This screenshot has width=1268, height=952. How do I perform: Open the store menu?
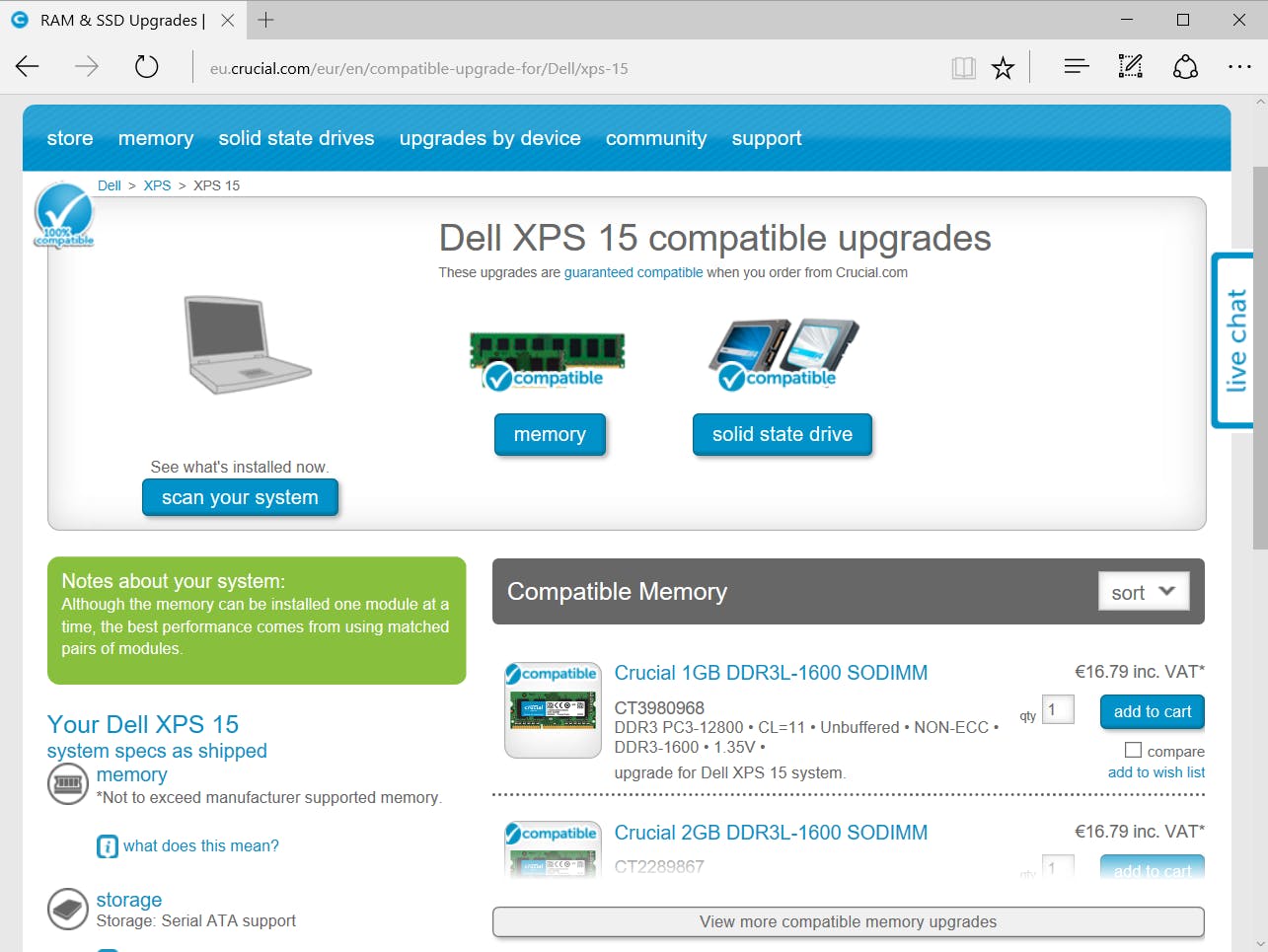[x=70, y=138]
